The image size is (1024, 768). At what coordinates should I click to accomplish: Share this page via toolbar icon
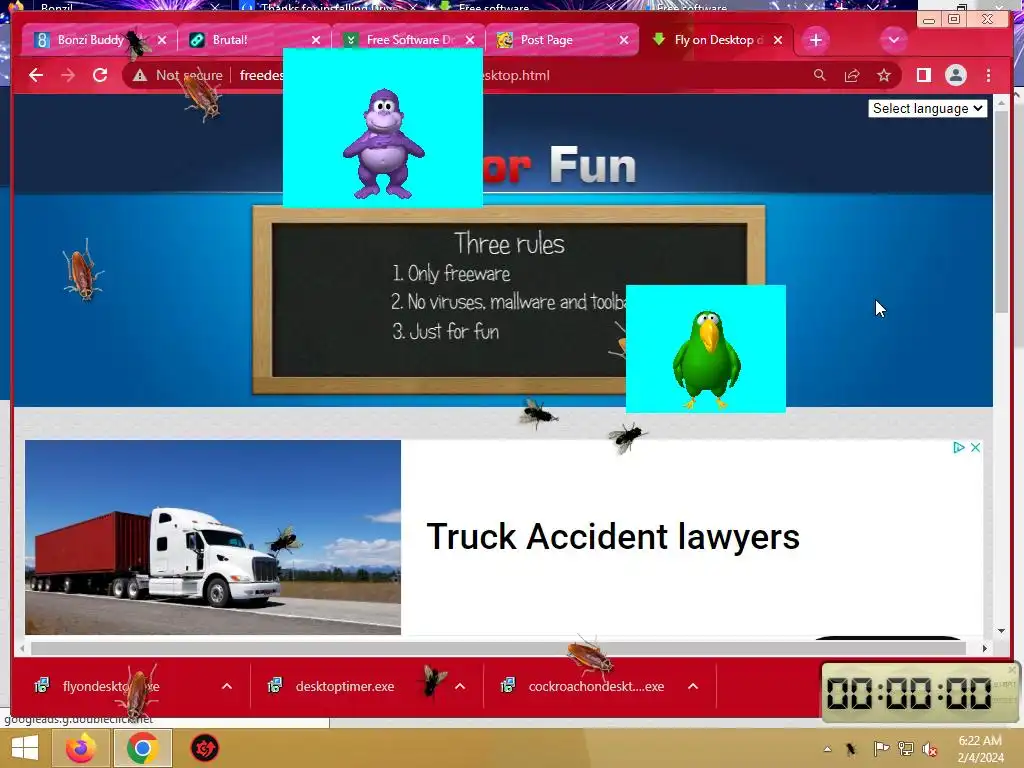coord(852,75)
